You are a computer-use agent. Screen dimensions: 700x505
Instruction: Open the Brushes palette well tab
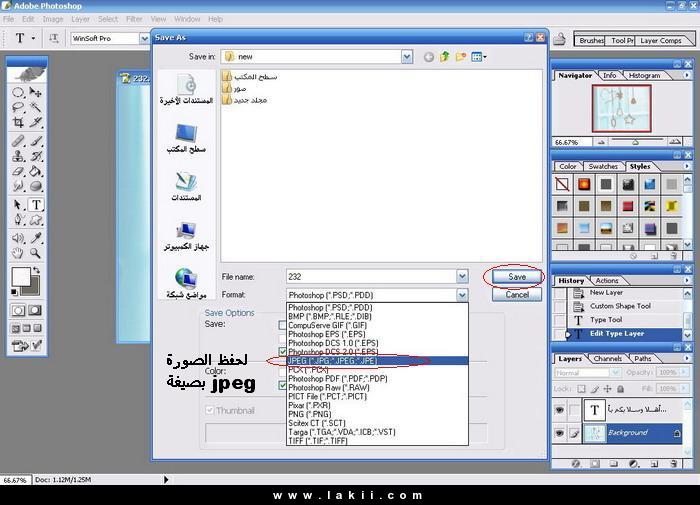tap(590, 40)
